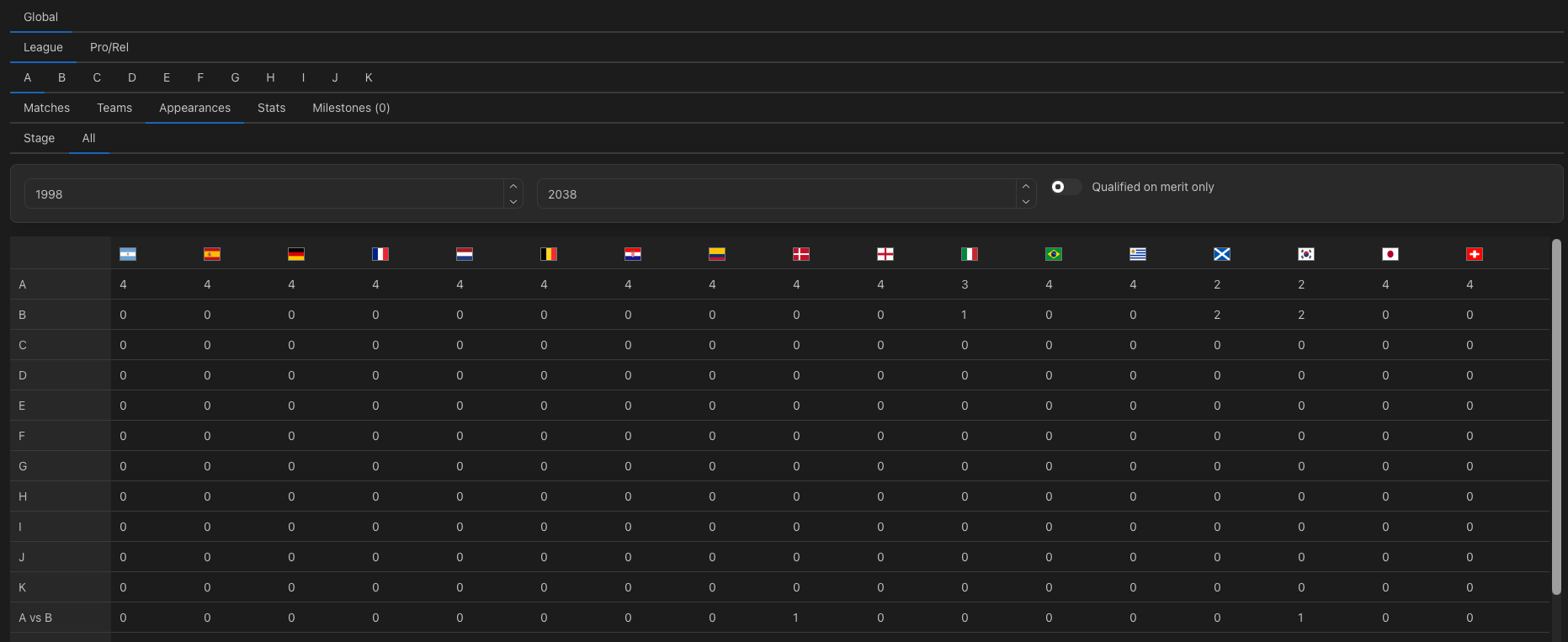
Task: Select the England flag icon
Action: tap(885, 254)
